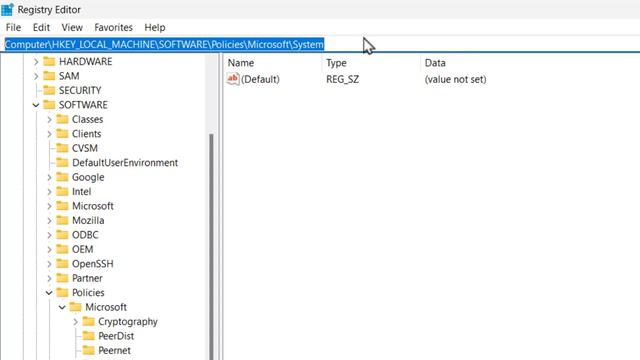This screenshot has height=360, width=640.
Task: Collapse the SOFTWARE key
Action: pyautogui.click(x=36, y=105)
